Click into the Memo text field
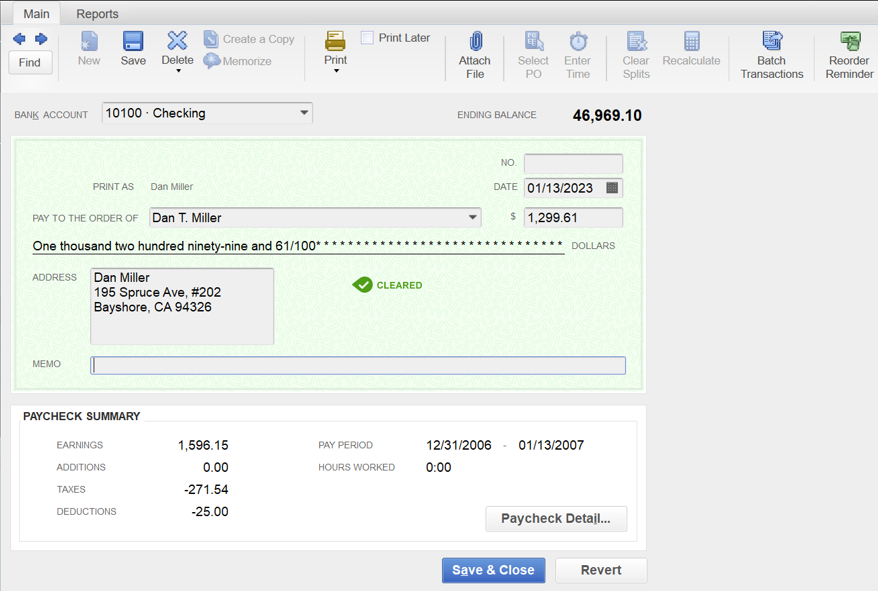The height and width of the screenshot is (591, 878). click(358, 365)
